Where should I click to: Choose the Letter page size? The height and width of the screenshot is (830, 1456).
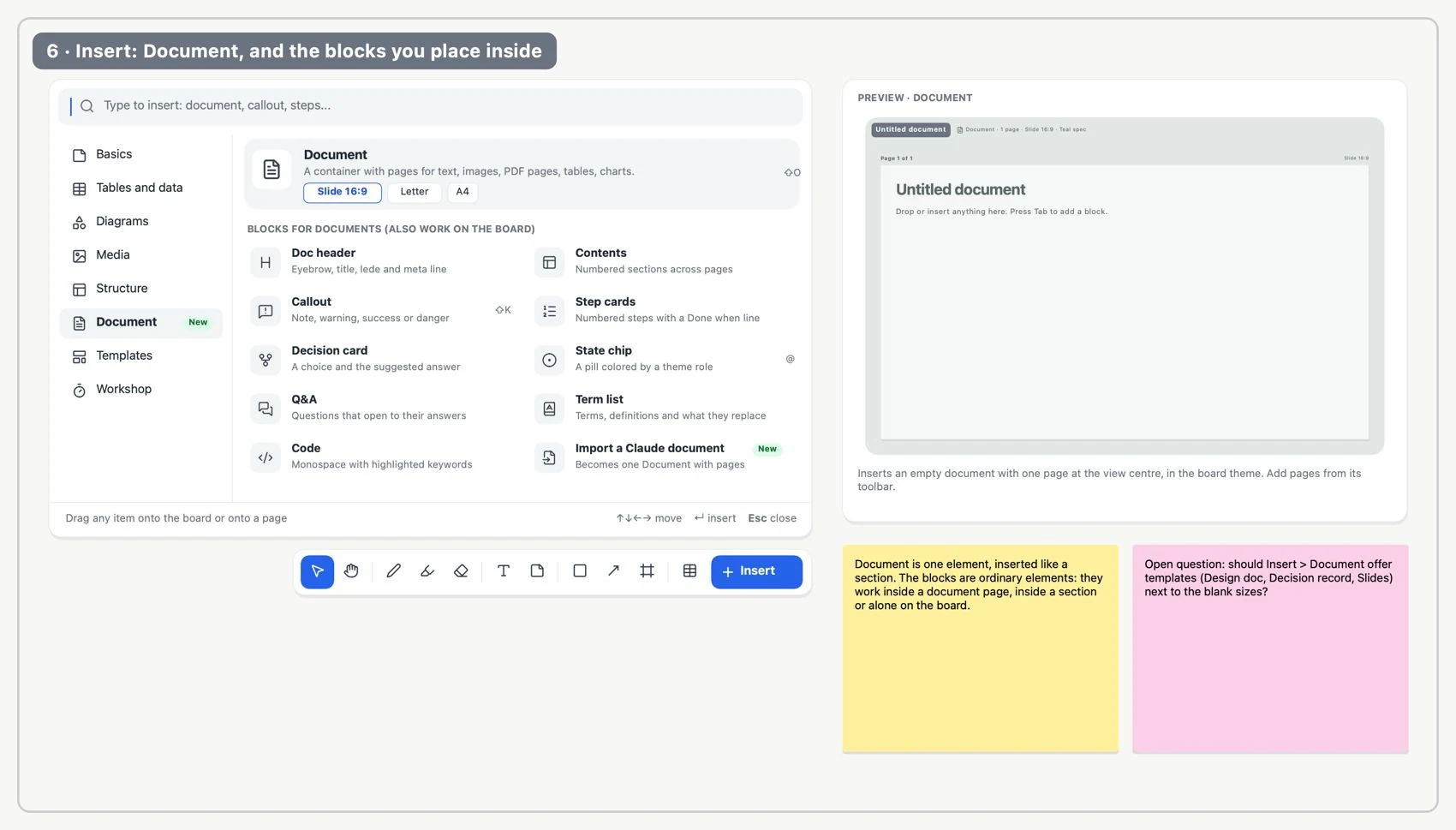[x=415, y=192]
